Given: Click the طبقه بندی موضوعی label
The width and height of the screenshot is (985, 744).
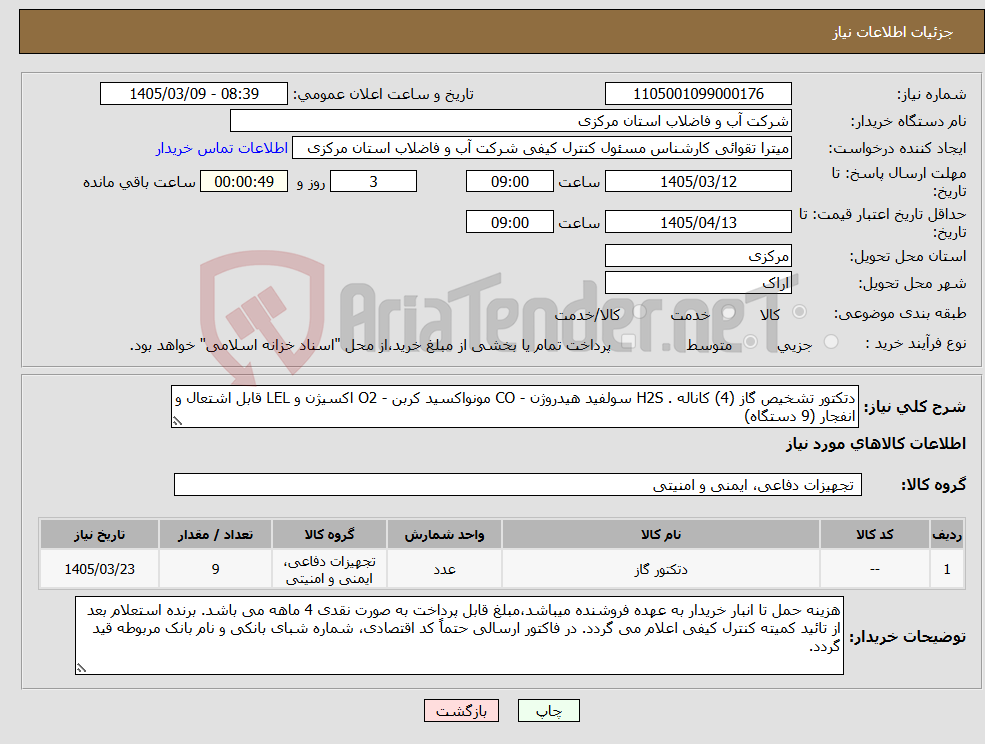Looking at the screenshot, I should click(x=900, y=313).
